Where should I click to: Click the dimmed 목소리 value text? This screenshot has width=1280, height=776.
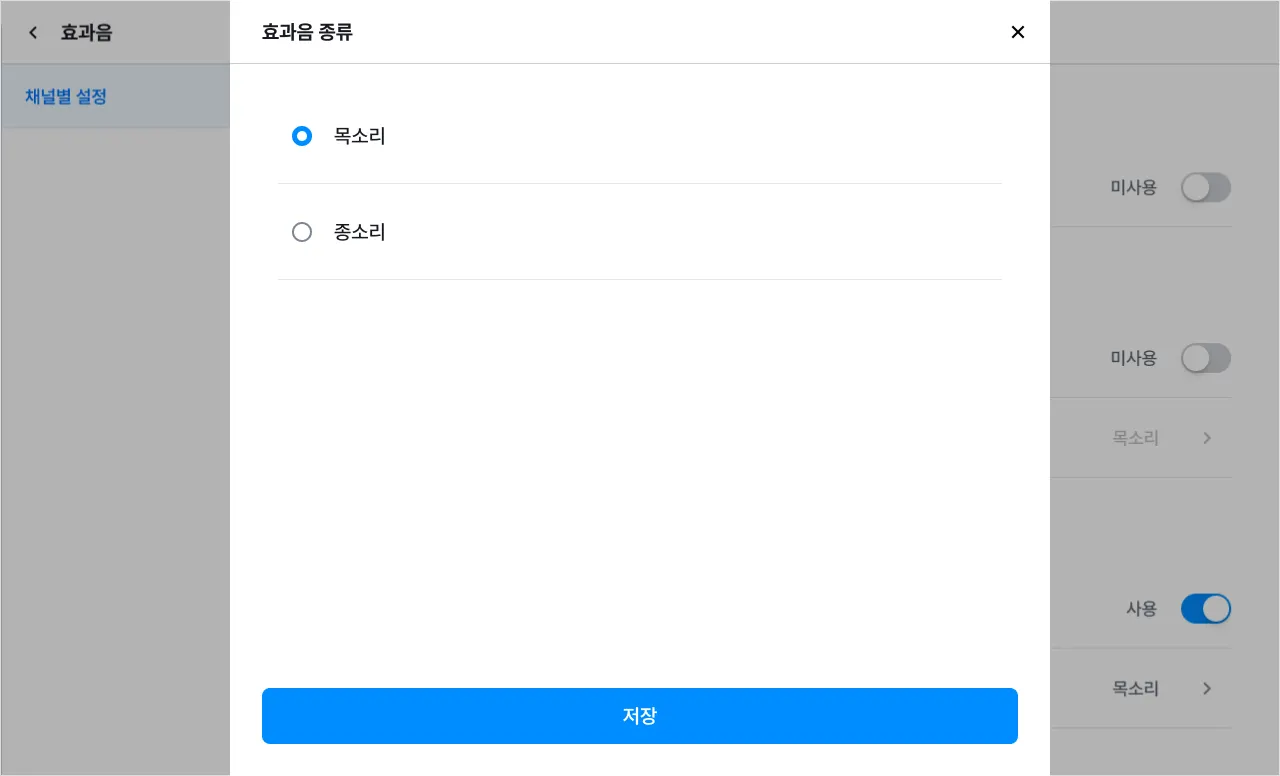tap(1135, 438)
